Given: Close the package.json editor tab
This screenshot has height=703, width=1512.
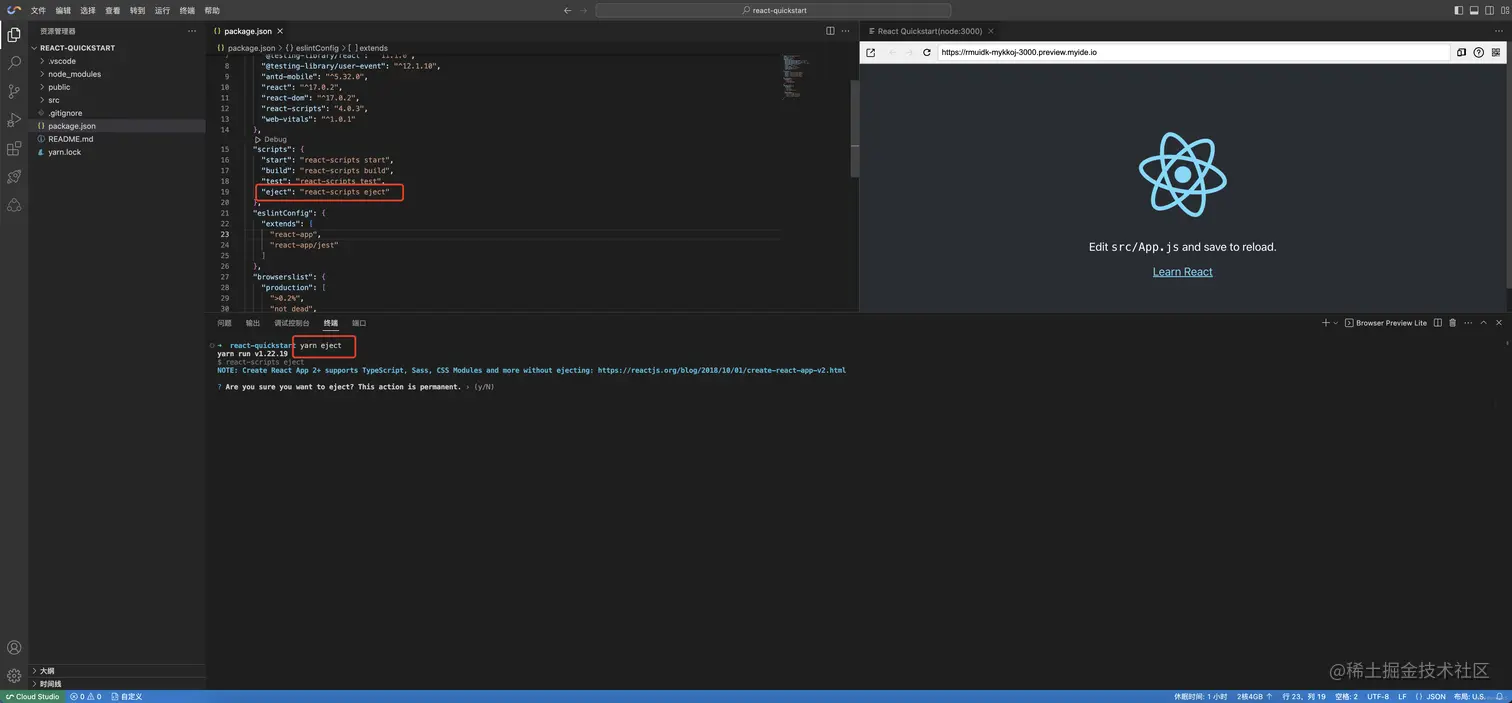Looking at the screenshot, I should (280, 31).
